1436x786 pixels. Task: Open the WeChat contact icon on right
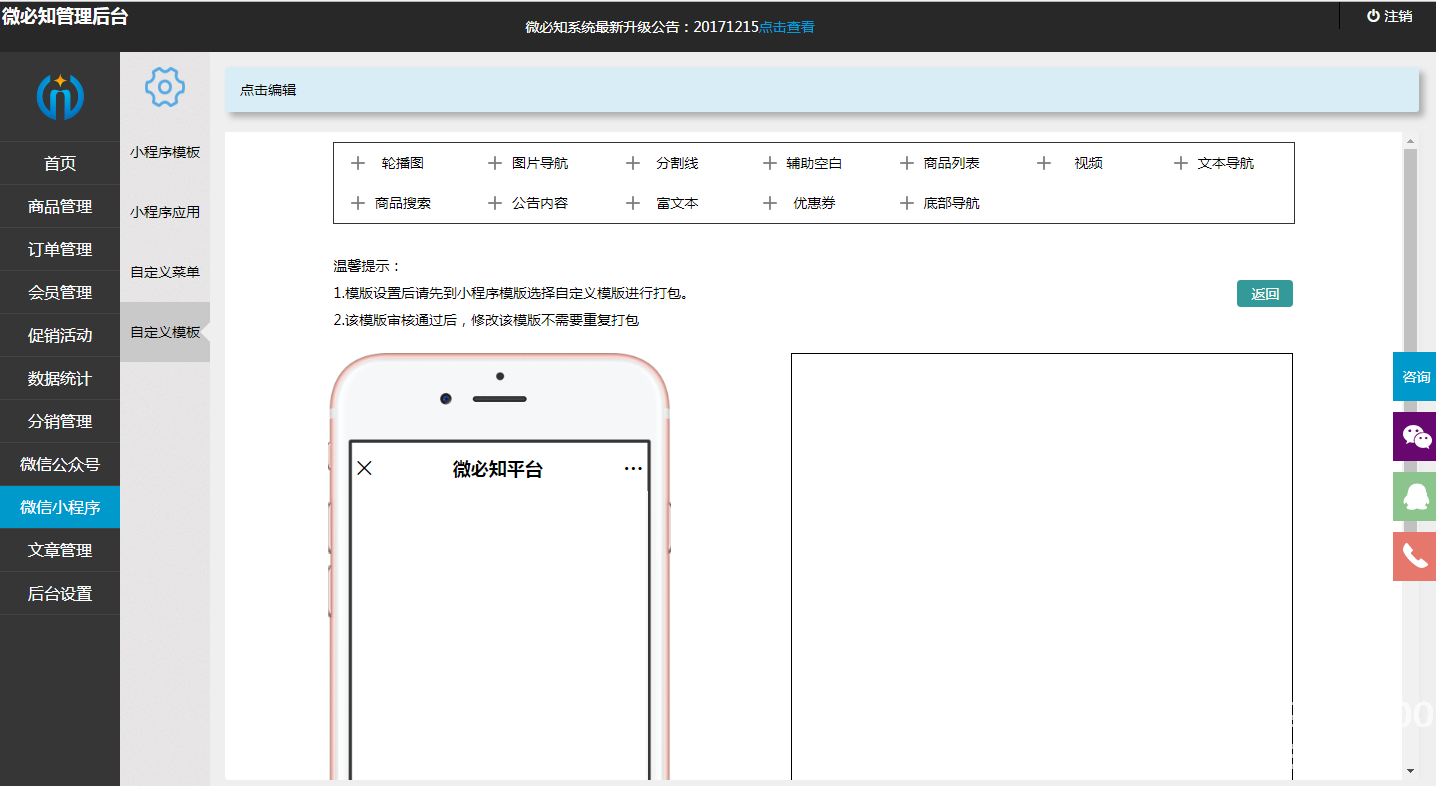pyautogui.click(x=1414, y=437)
